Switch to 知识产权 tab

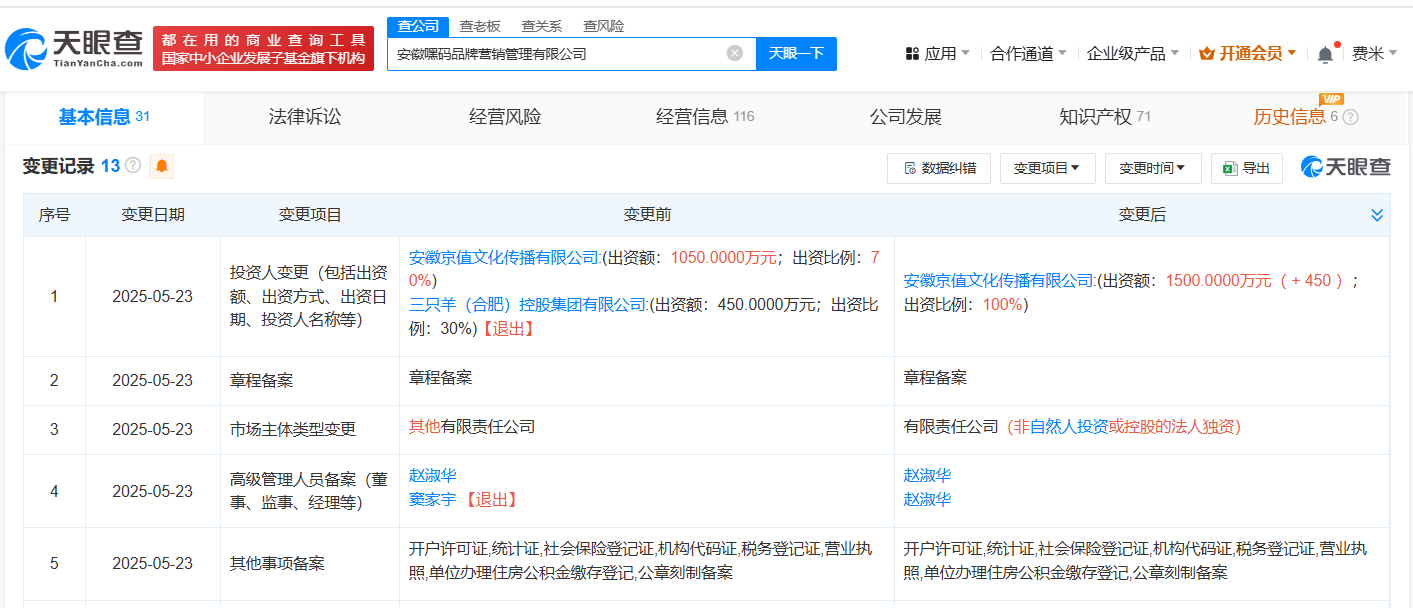[x=1105, y=117]
